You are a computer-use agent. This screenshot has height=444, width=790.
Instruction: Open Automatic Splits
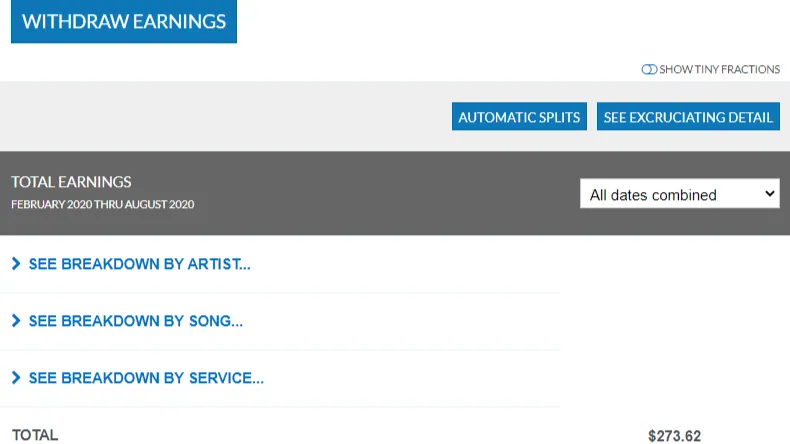pyautogui.click(x=519, y=117)
